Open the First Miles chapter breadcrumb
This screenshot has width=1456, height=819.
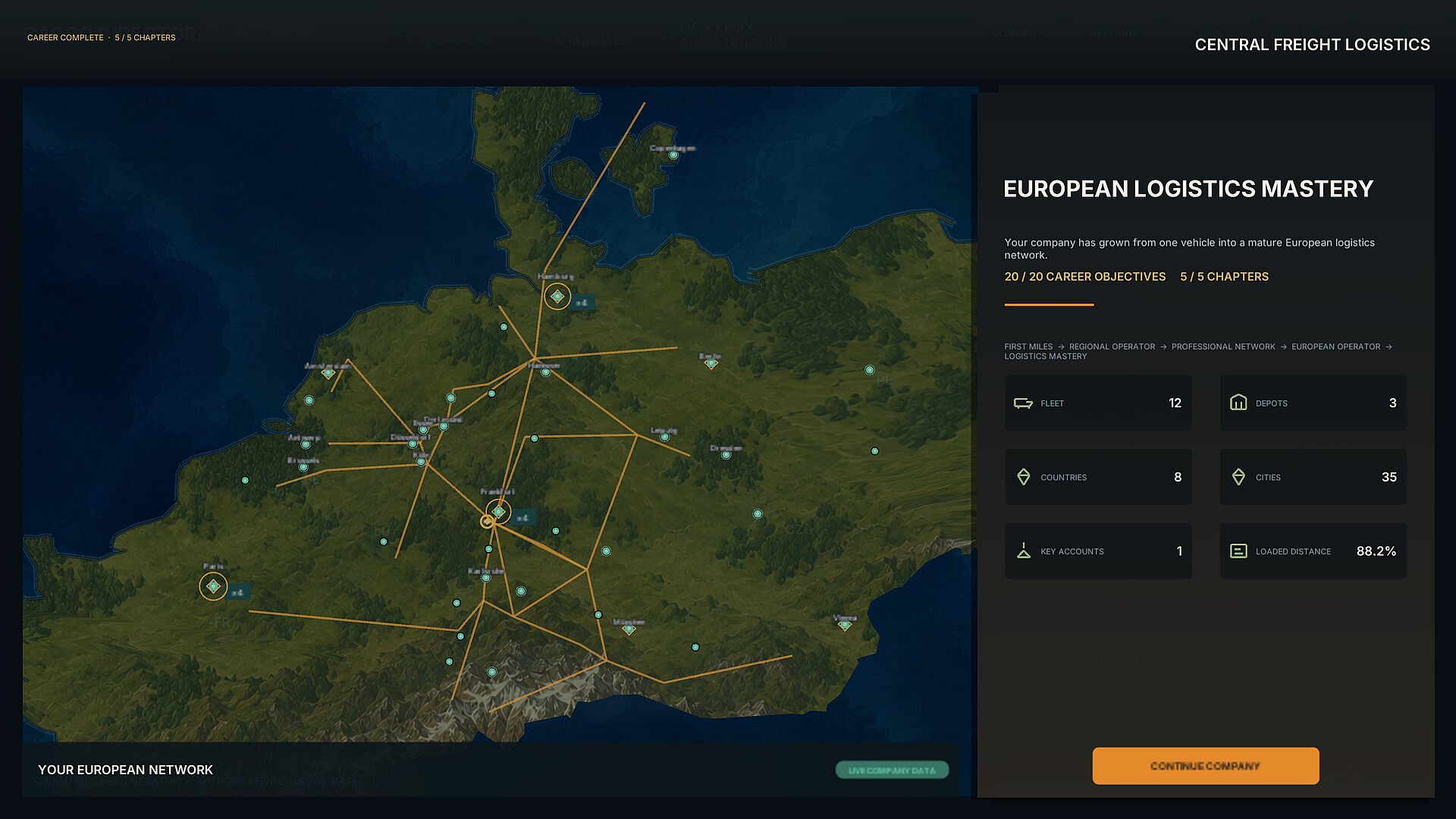[1028, 347]
